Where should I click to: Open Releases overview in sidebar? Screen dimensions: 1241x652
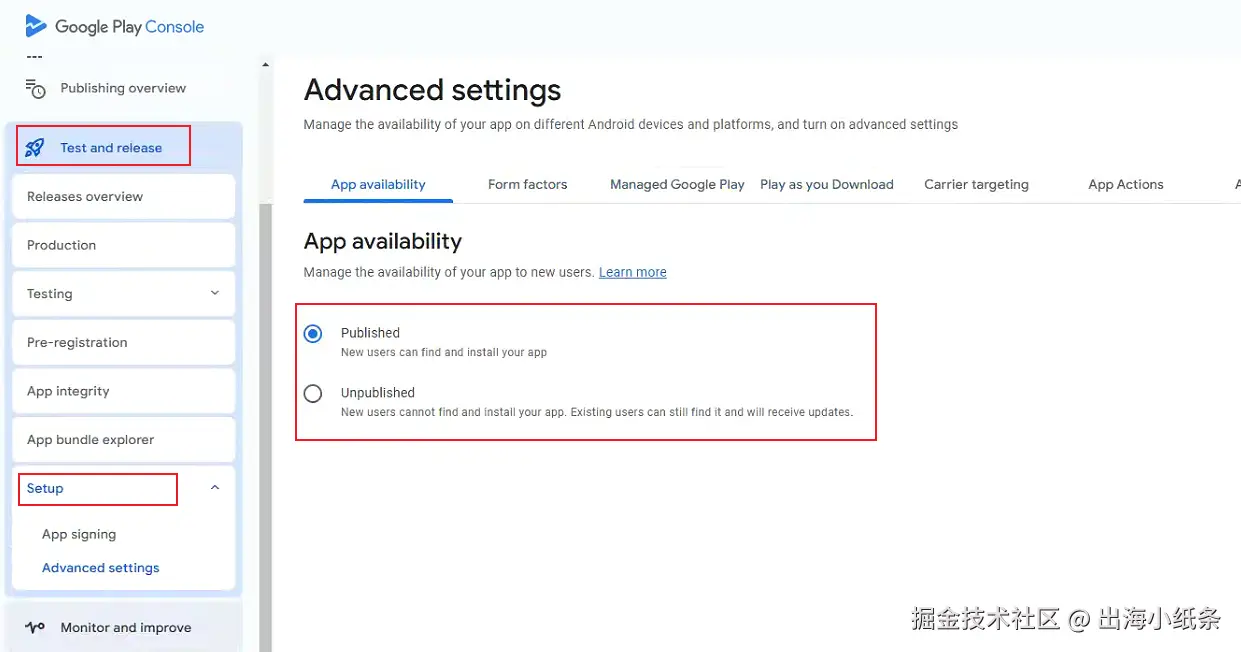click(124, 196)
